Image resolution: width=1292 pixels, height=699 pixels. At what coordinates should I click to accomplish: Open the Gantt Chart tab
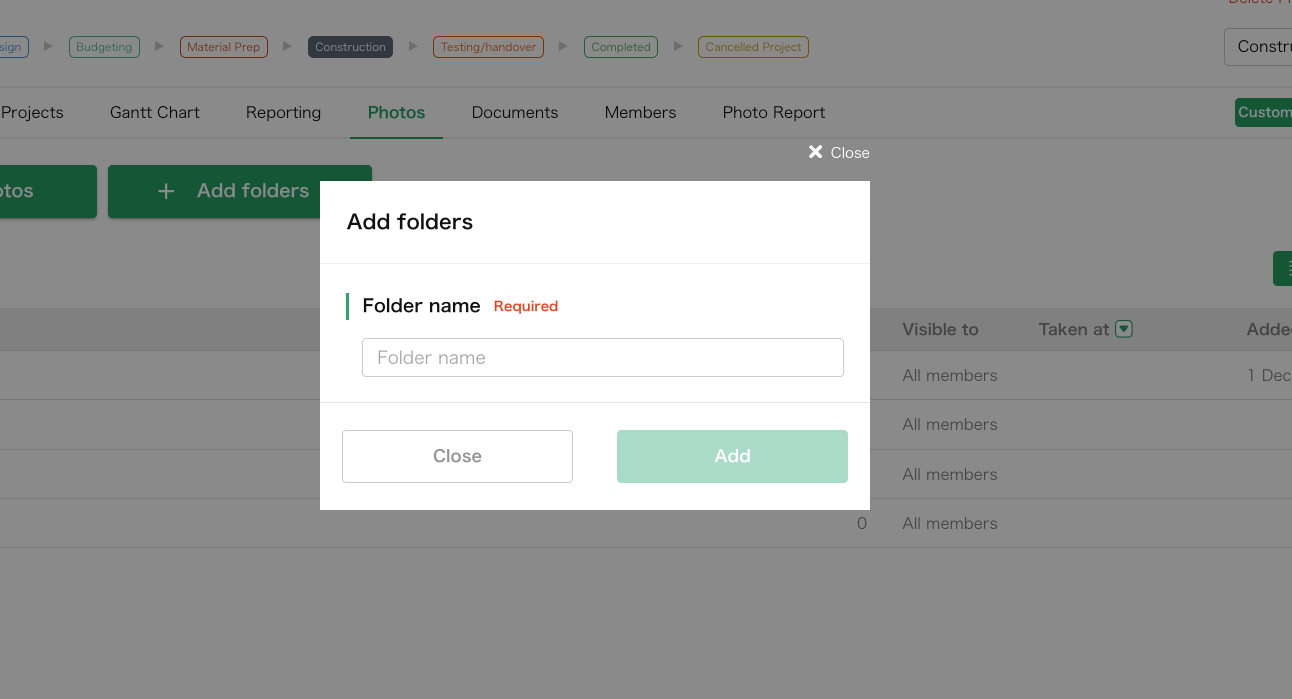click(155, 113)
